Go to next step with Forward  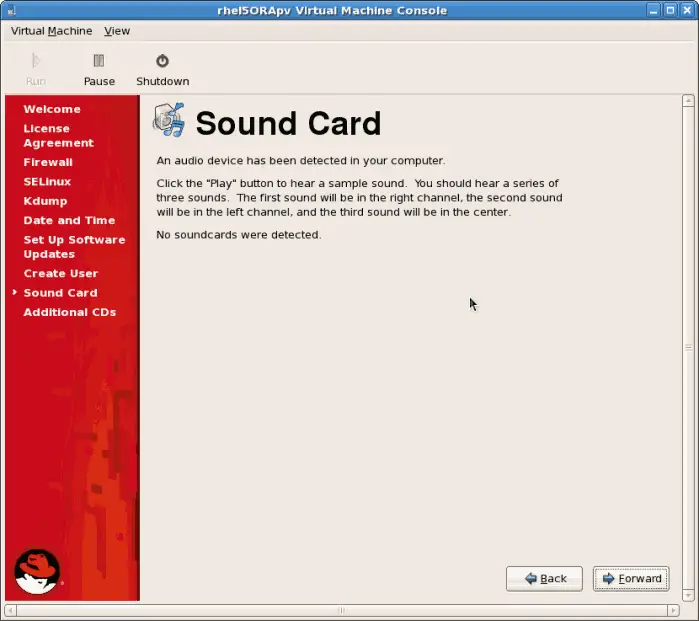pyautogui.click(x=631, y=579)
